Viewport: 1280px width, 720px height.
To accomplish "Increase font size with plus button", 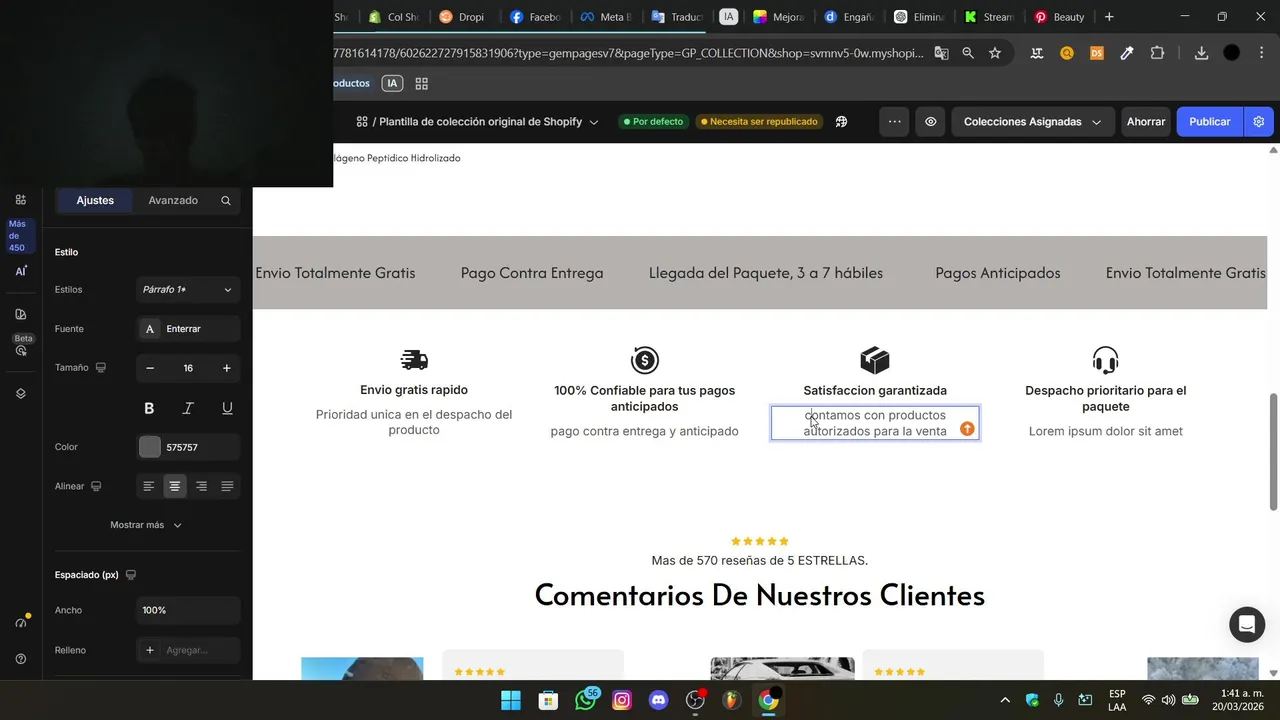I will (x=226, y=368).
